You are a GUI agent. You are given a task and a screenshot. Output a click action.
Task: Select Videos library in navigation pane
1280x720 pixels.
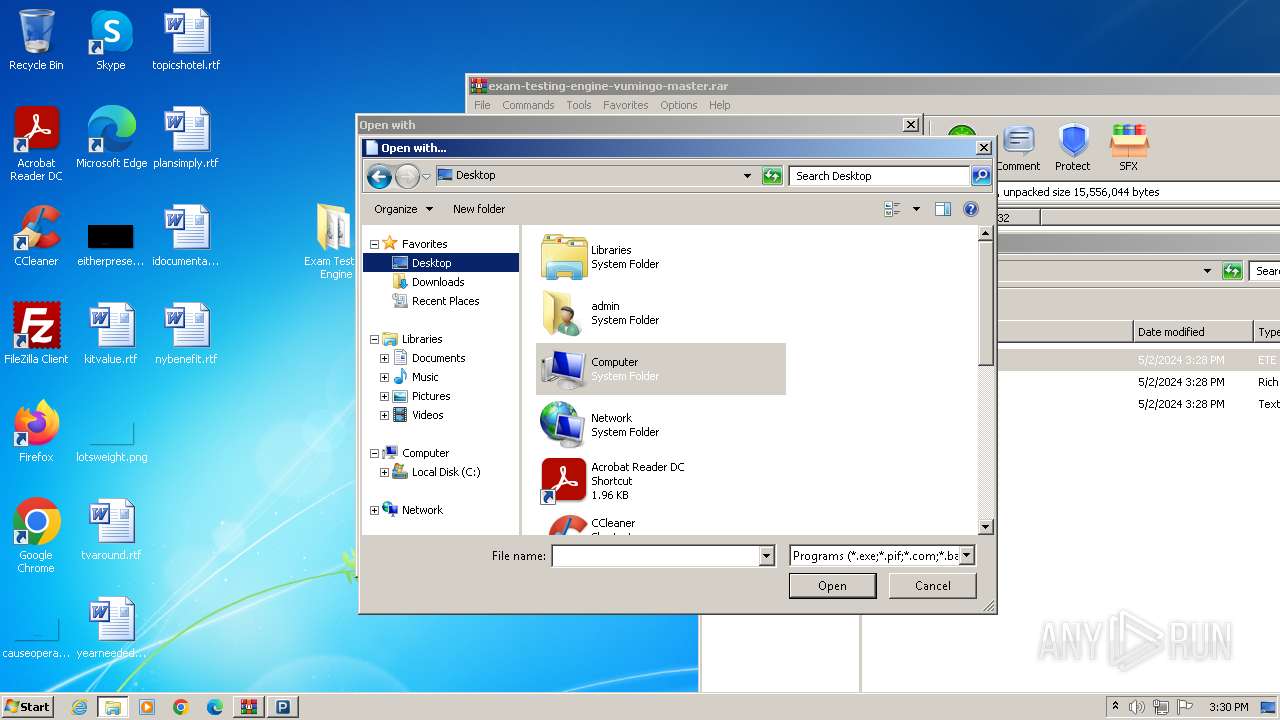click(427, 415)
